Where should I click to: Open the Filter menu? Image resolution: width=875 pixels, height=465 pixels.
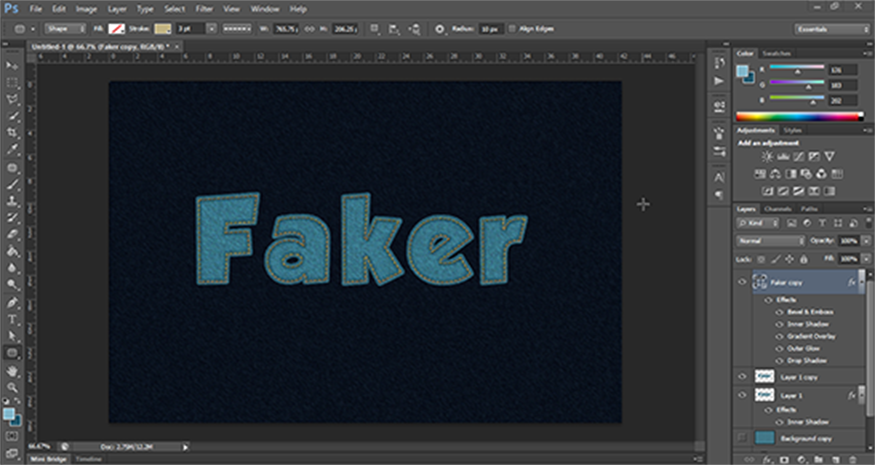[x=204, y=8]
